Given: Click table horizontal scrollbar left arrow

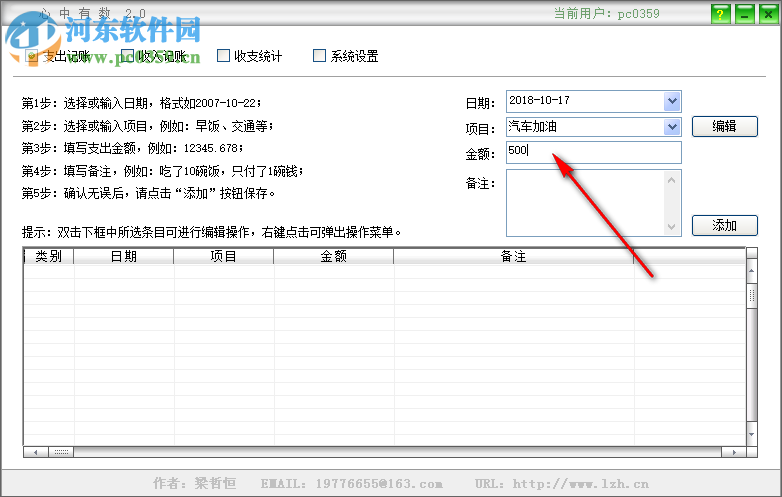Looking at the screenshot, I should coord(35,452).
